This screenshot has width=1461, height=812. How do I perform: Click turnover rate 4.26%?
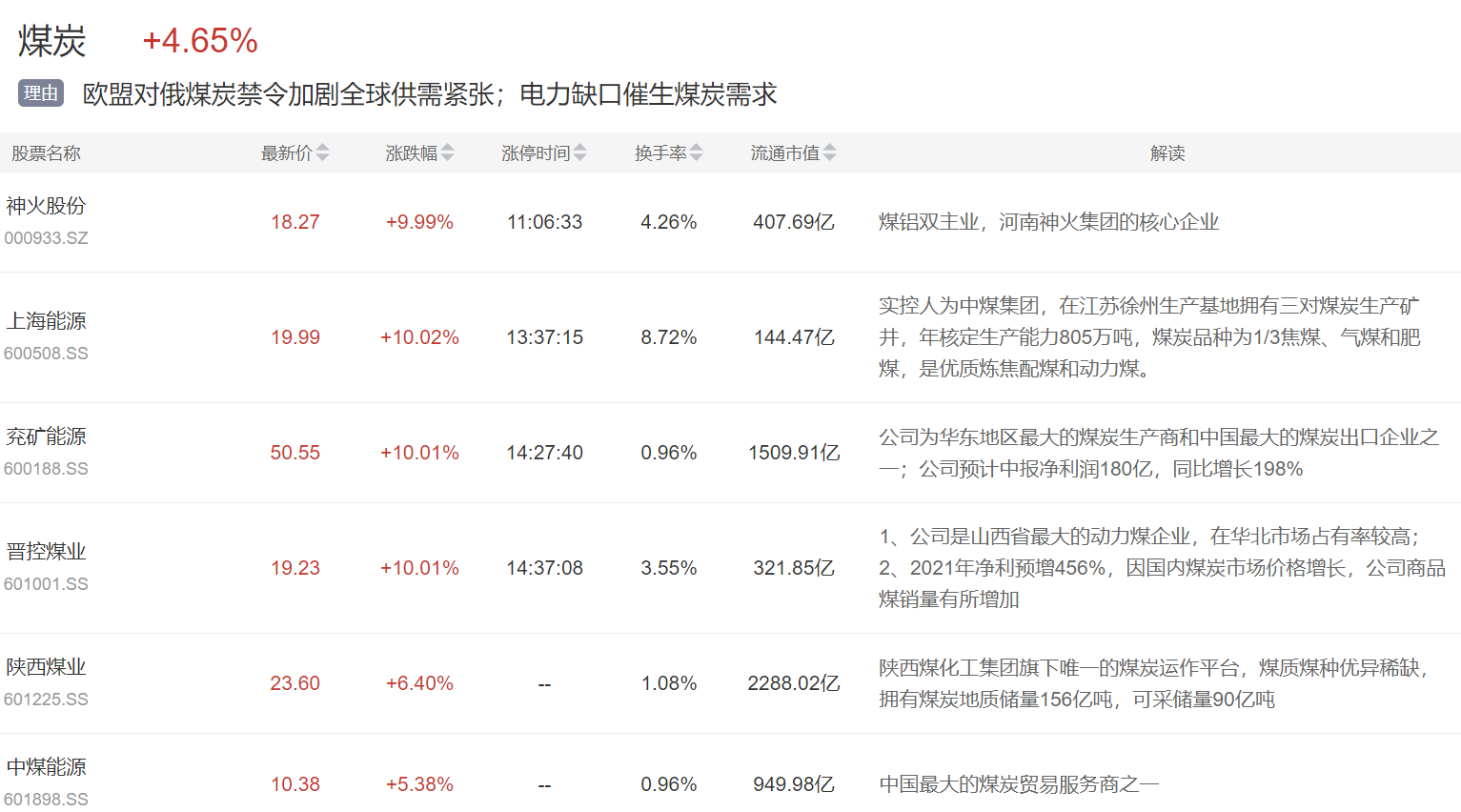[669, 222]
